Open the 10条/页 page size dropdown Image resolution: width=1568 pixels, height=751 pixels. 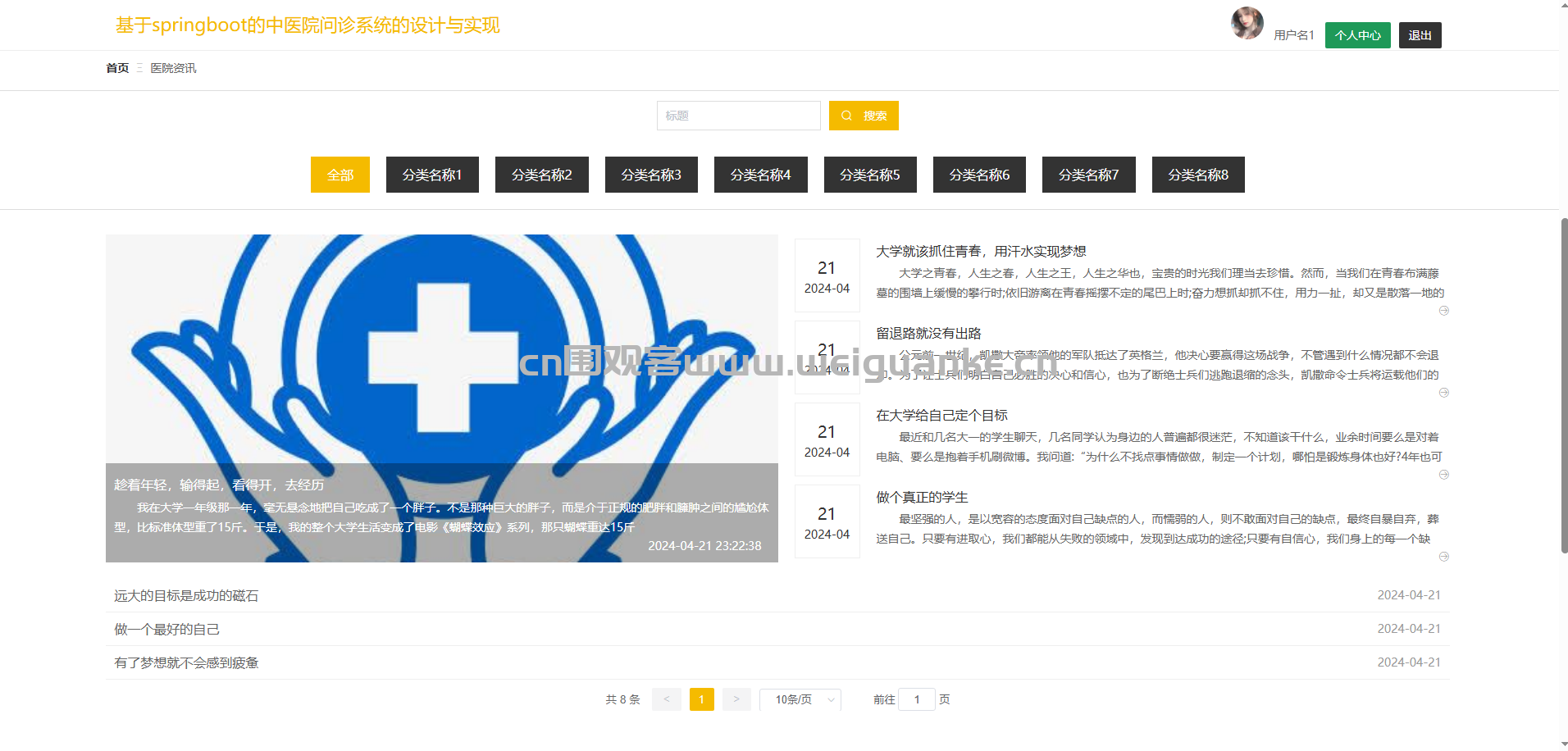(800, 699)
